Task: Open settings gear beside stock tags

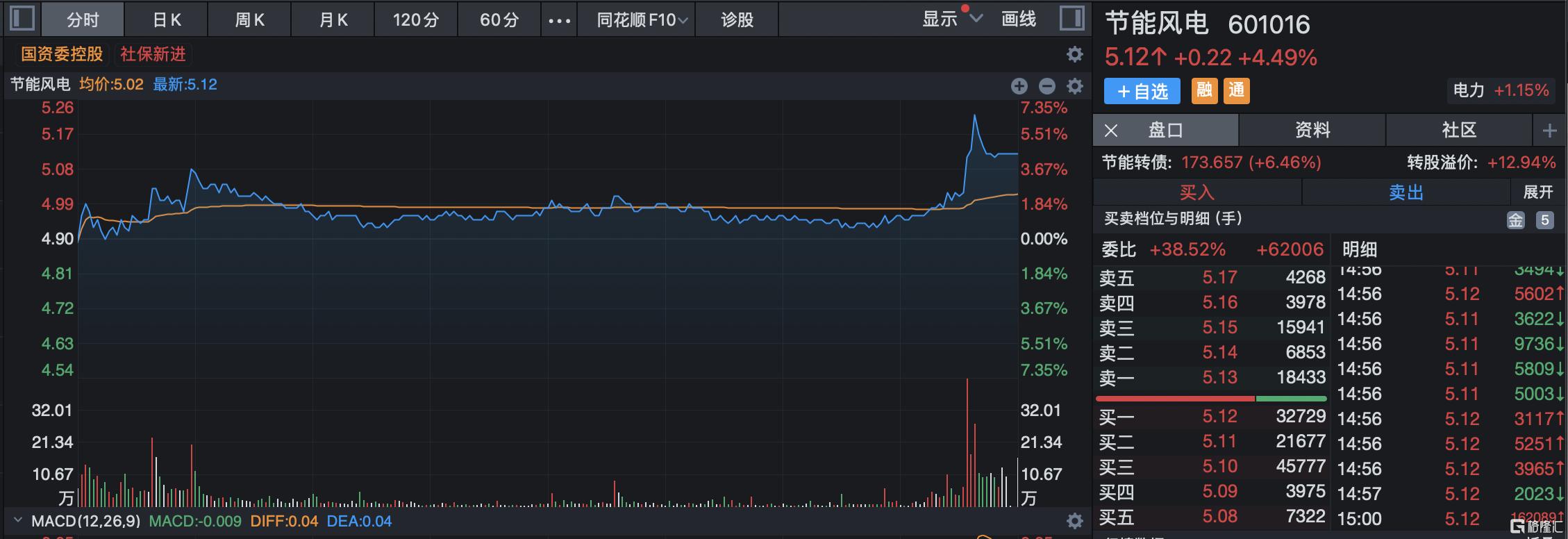Action: click(1074, 54)
